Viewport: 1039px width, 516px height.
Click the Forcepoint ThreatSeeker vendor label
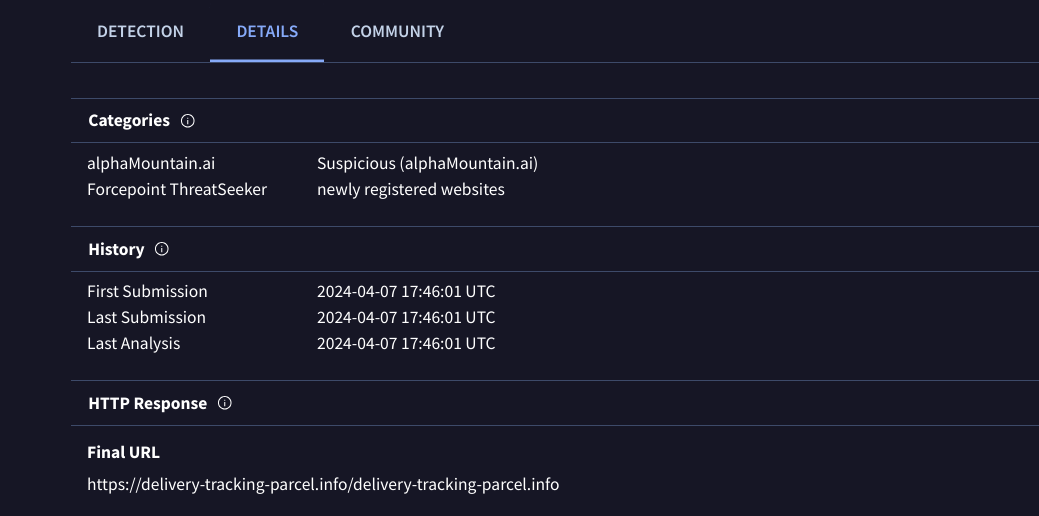click(x=177, y=189)
